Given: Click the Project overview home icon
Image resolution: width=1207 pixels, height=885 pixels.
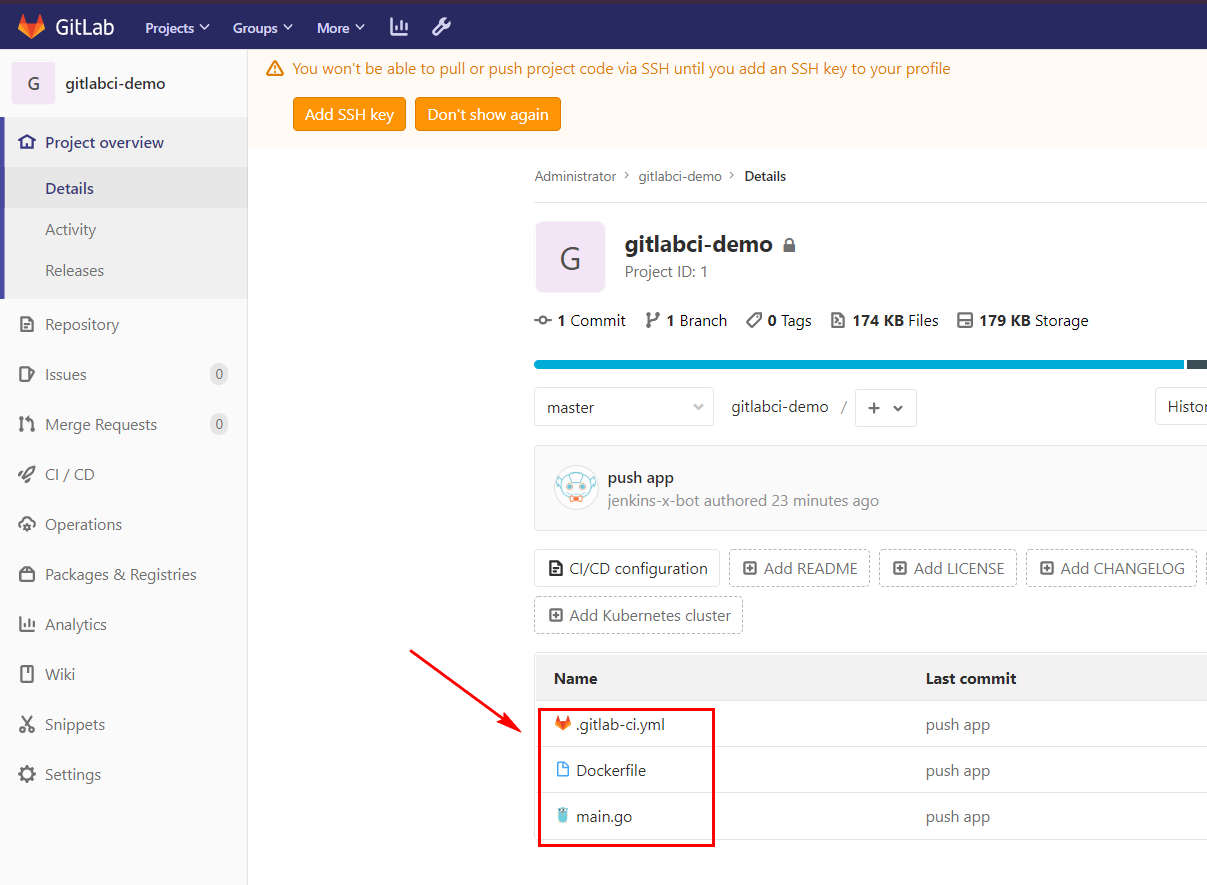Looking at the screenshot, I should [27, 142].
